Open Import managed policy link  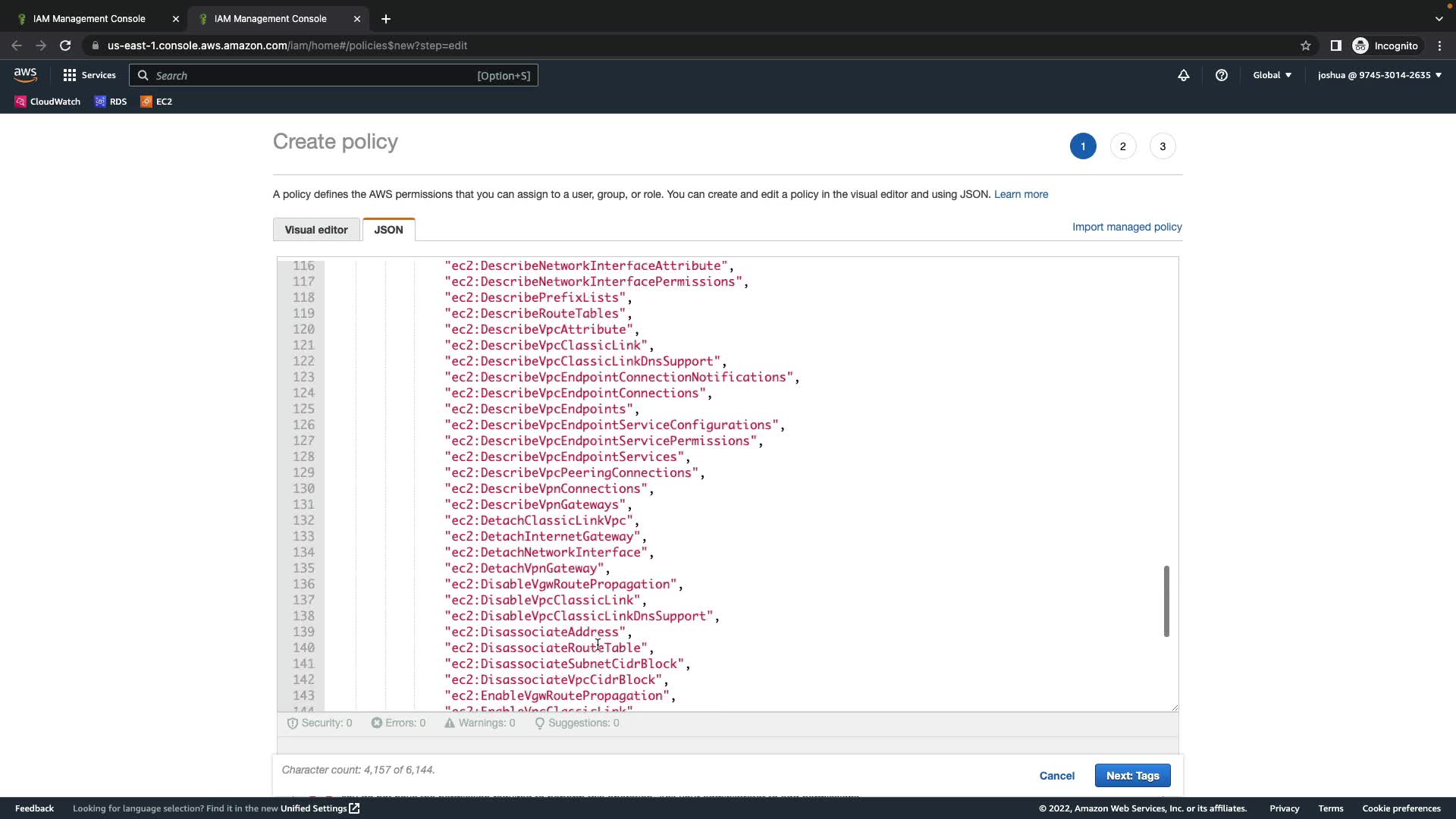[x=1127, y=227]
